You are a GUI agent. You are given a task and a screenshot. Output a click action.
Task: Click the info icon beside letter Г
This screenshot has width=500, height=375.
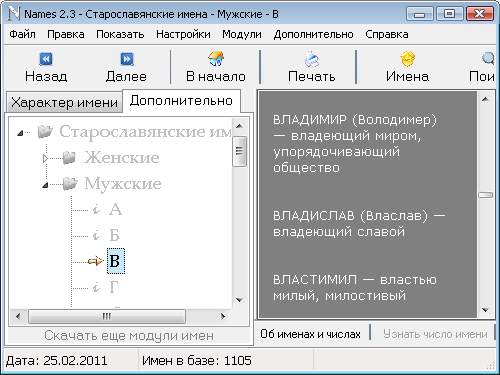pyautogui.click(x=96, y=287)
